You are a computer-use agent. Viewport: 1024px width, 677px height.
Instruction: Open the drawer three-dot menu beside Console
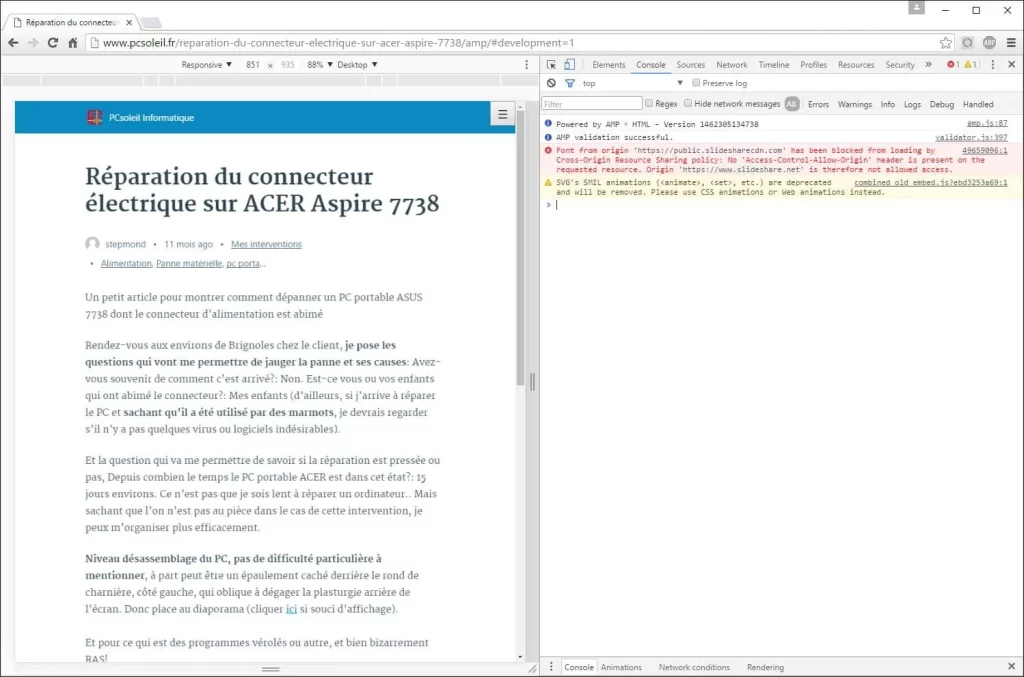coord(551,667)
